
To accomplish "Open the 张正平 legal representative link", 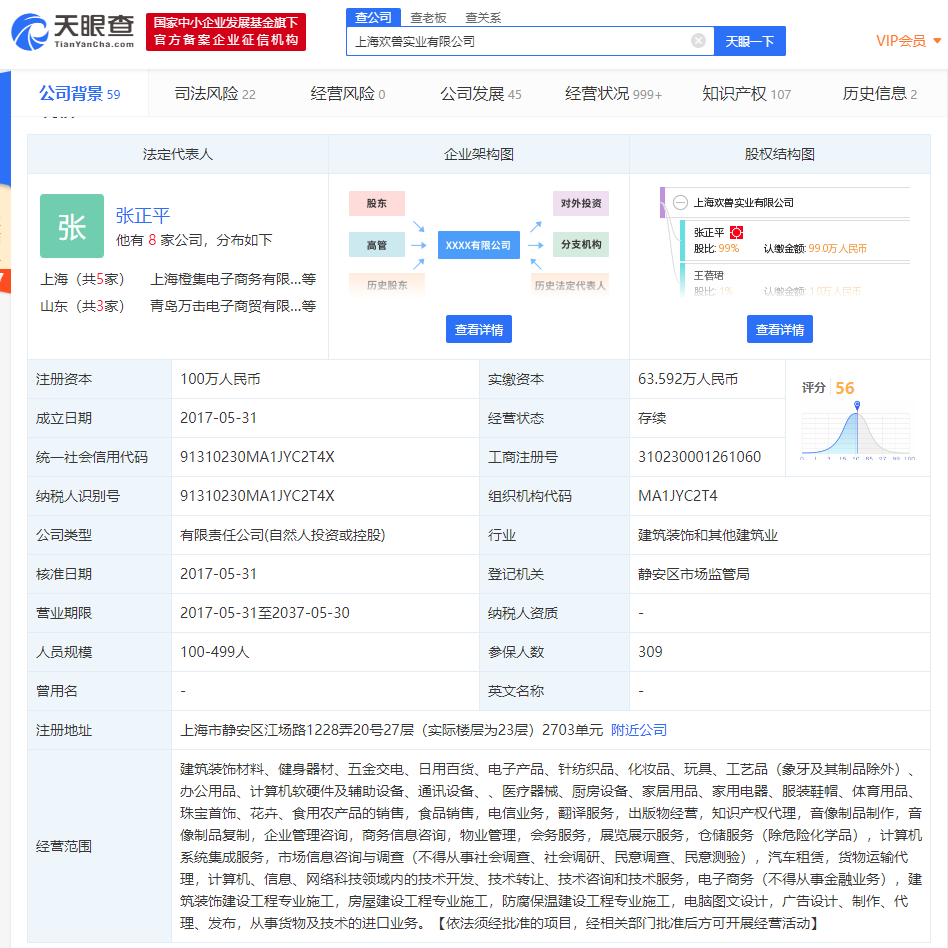I will coord(143,215).
